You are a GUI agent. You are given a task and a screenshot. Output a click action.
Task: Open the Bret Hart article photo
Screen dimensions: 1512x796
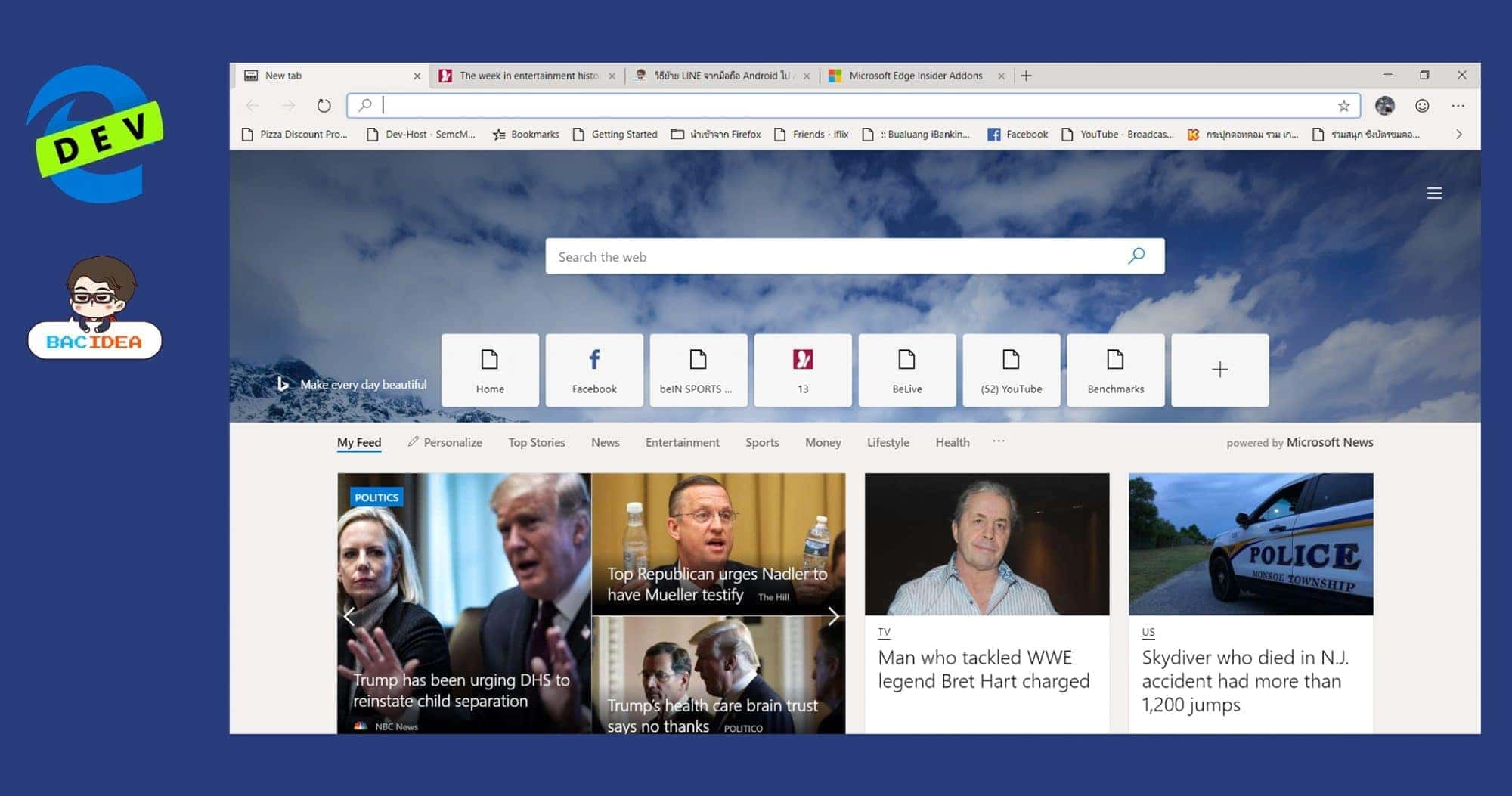(987, 544)
